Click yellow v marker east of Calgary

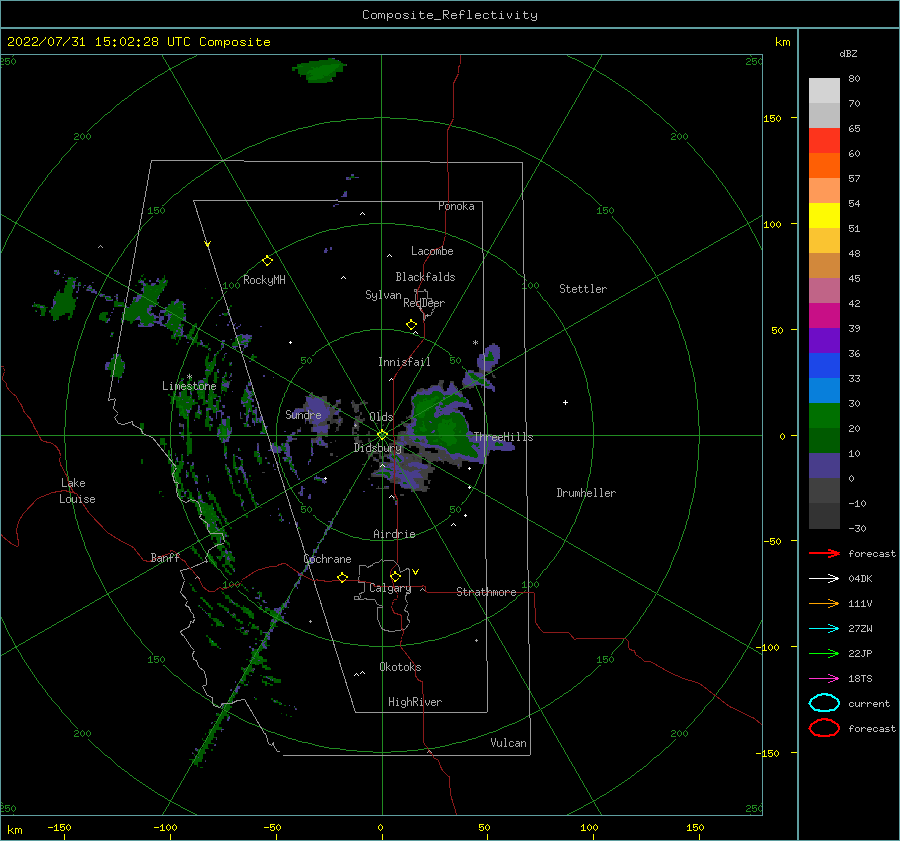point(415,572)
